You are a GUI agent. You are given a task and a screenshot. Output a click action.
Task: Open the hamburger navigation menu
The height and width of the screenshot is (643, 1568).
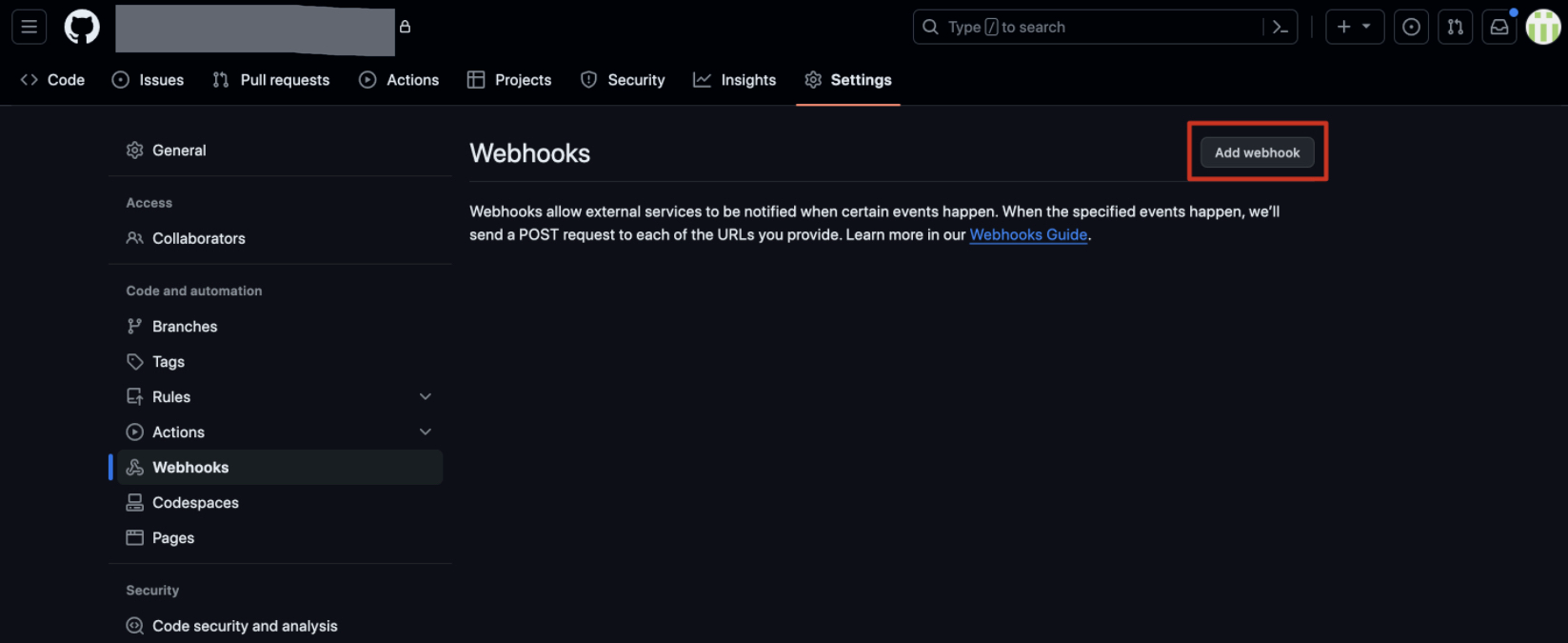tap(30, 27)
